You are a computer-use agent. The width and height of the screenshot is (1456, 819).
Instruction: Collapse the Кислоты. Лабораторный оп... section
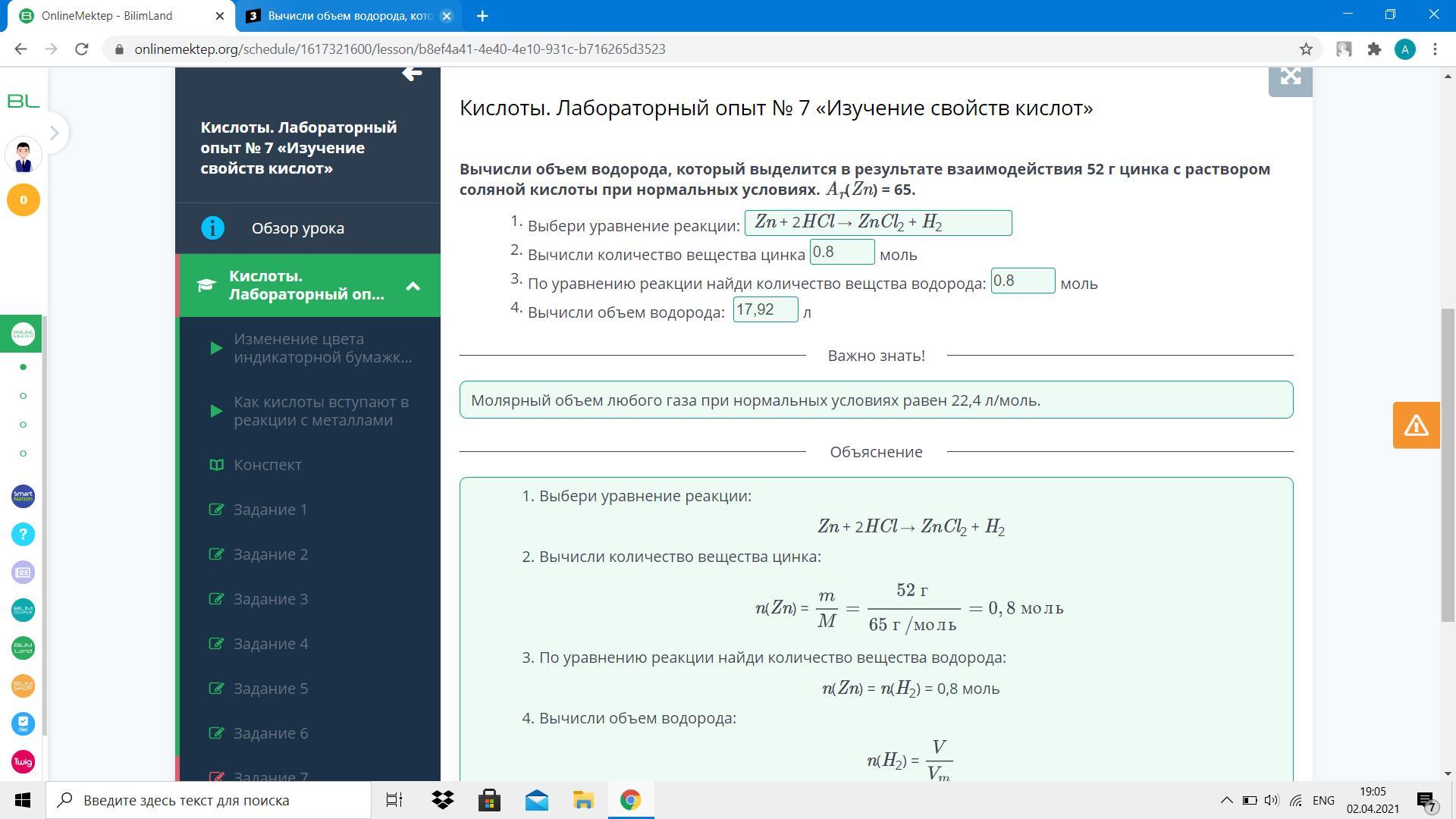coord(413,286)
